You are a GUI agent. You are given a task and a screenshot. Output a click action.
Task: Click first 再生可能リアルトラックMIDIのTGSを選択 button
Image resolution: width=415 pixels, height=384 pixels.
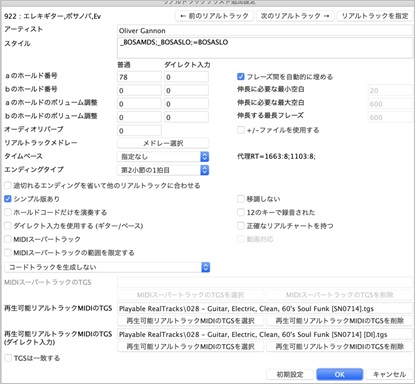(190, 321)
